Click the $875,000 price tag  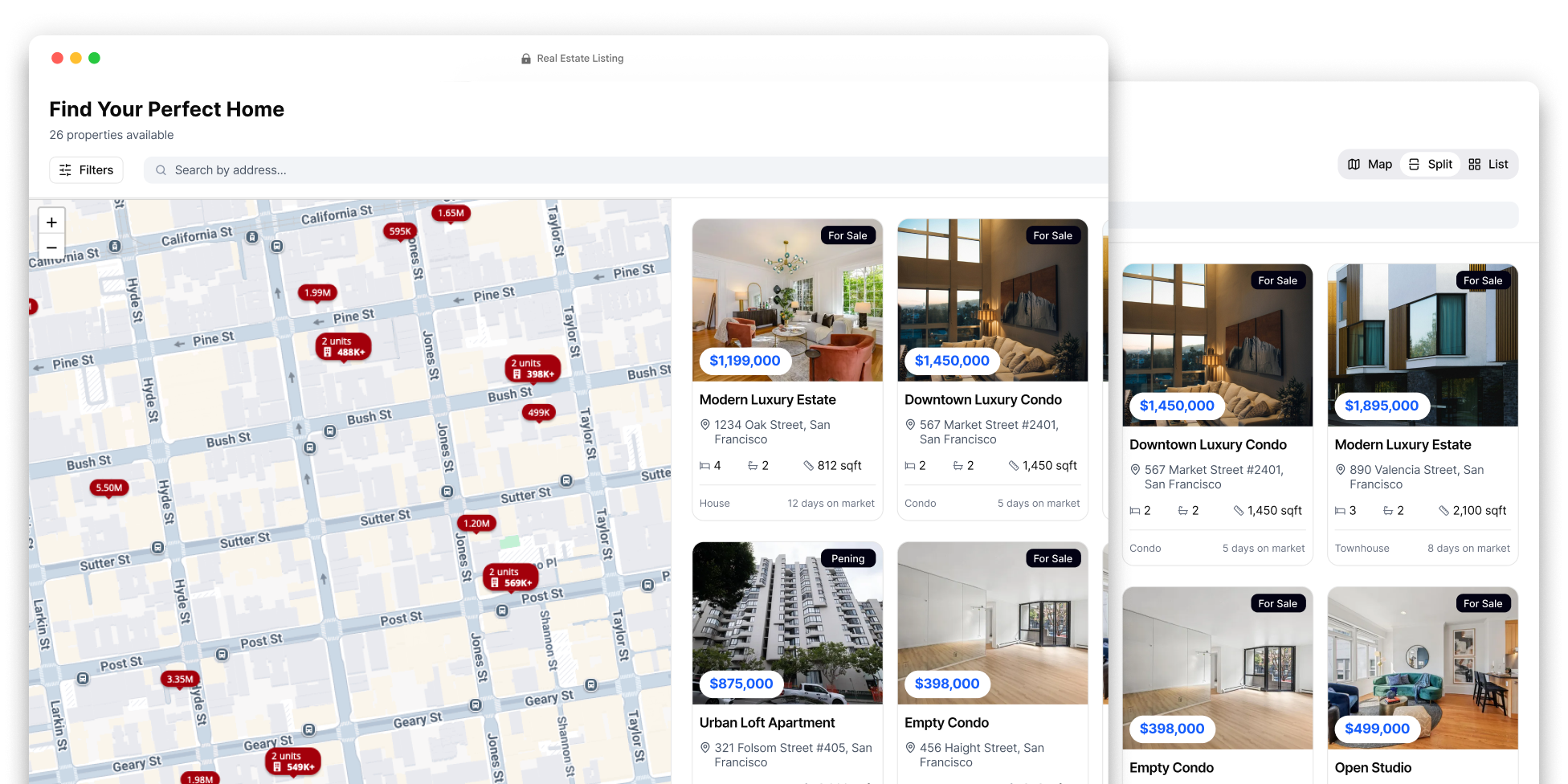tap(741, 684)
